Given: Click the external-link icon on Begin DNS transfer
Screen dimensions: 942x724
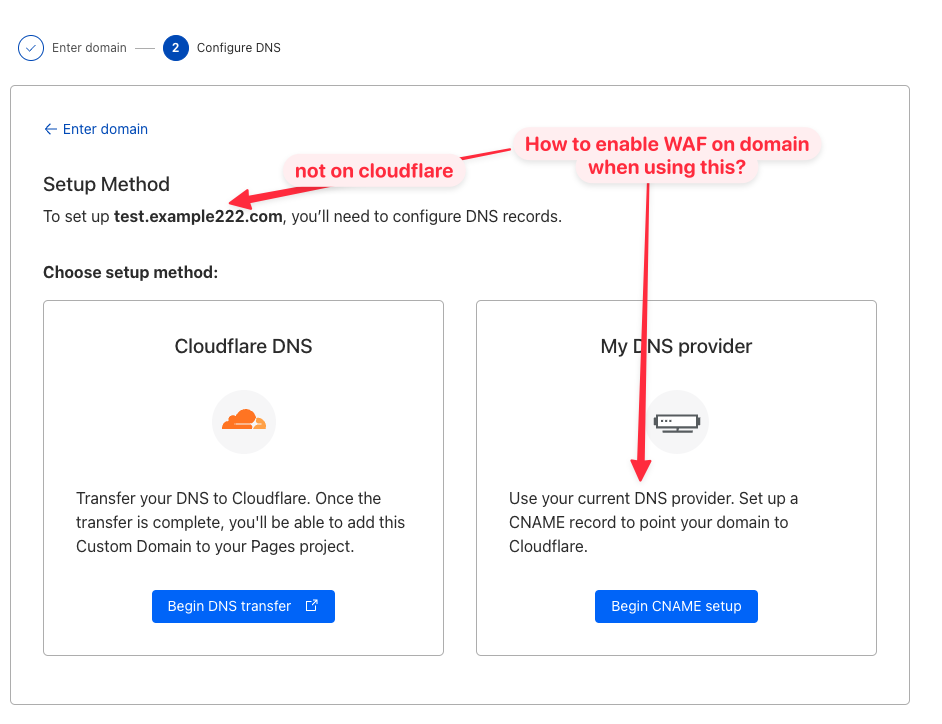Looking at the screenshot, I should [x=311, y=606].
